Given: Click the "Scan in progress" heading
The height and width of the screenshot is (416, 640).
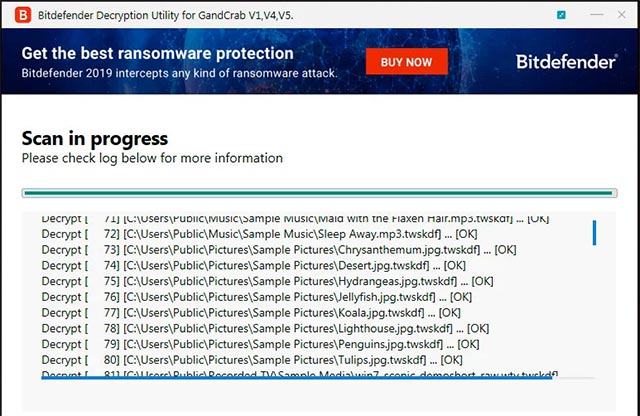Looking at the screenshot, I should (95, 139).
